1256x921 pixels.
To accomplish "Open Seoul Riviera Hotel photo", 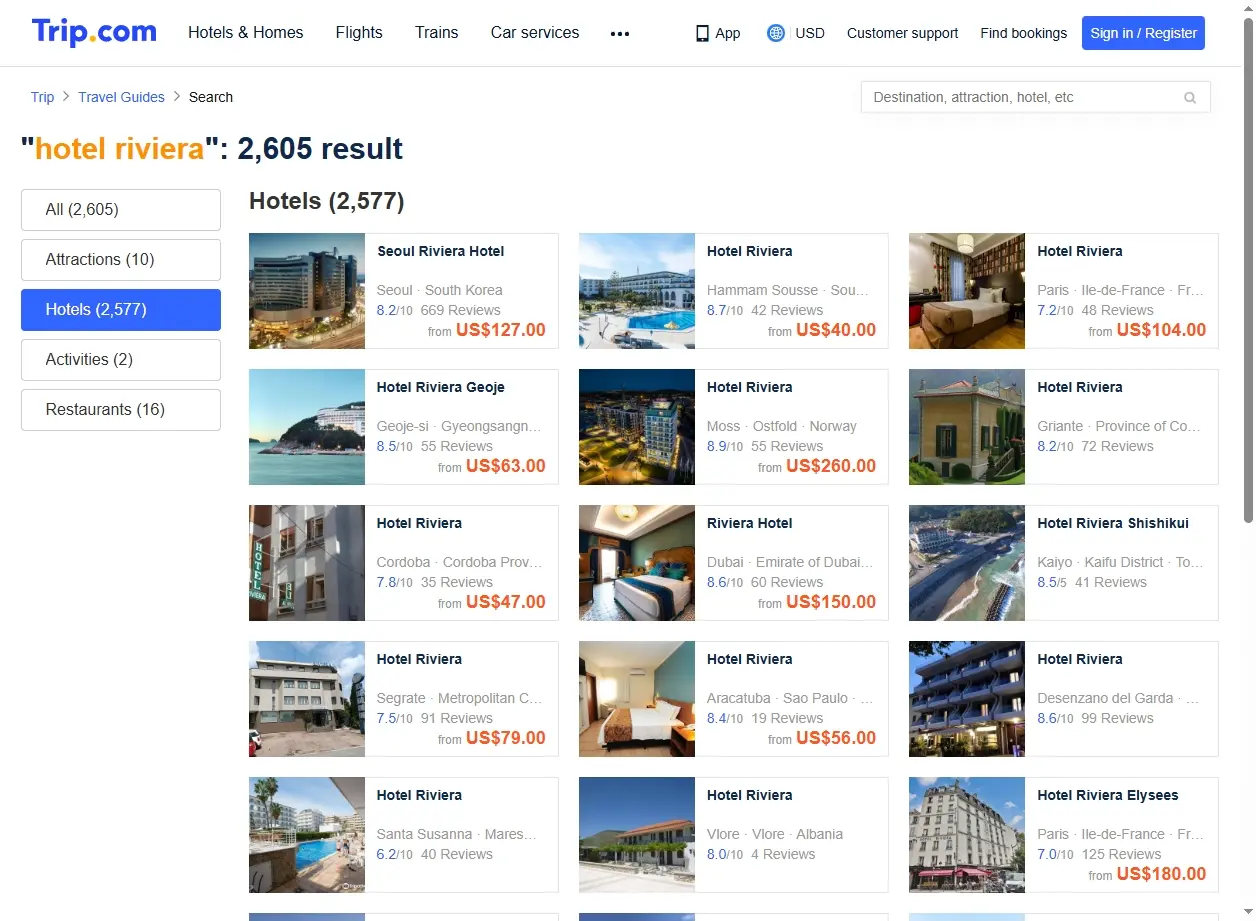I will (307, 291).
